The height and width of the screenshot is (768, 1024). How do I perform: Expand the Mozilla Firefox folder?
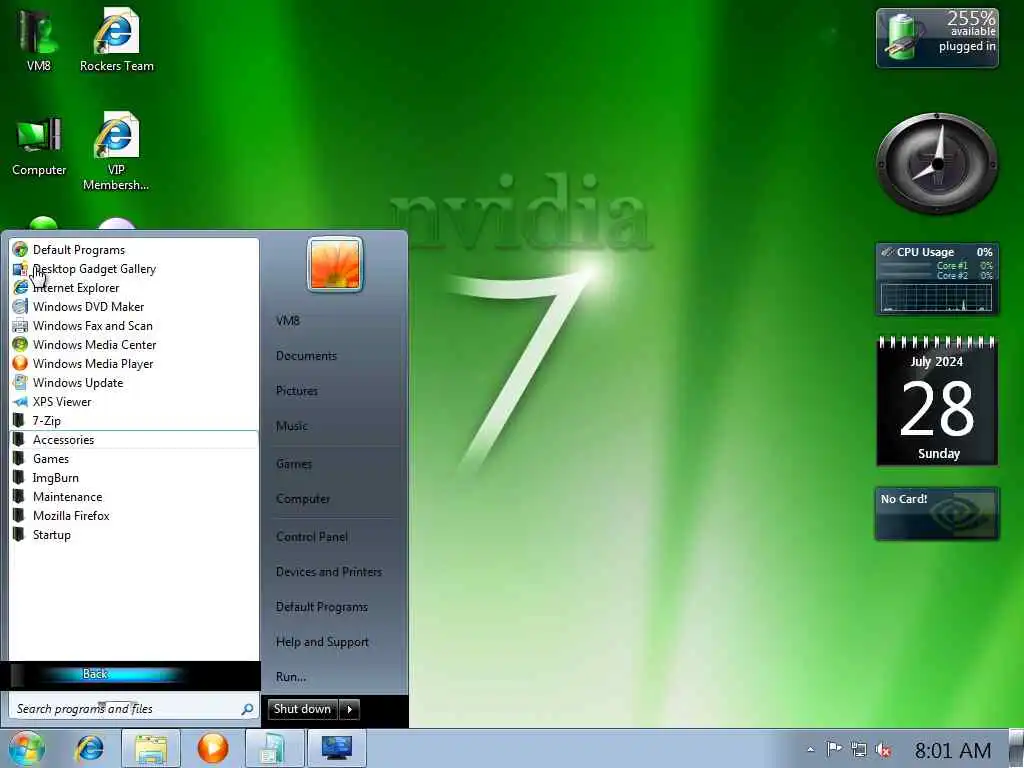pos(134,516)
